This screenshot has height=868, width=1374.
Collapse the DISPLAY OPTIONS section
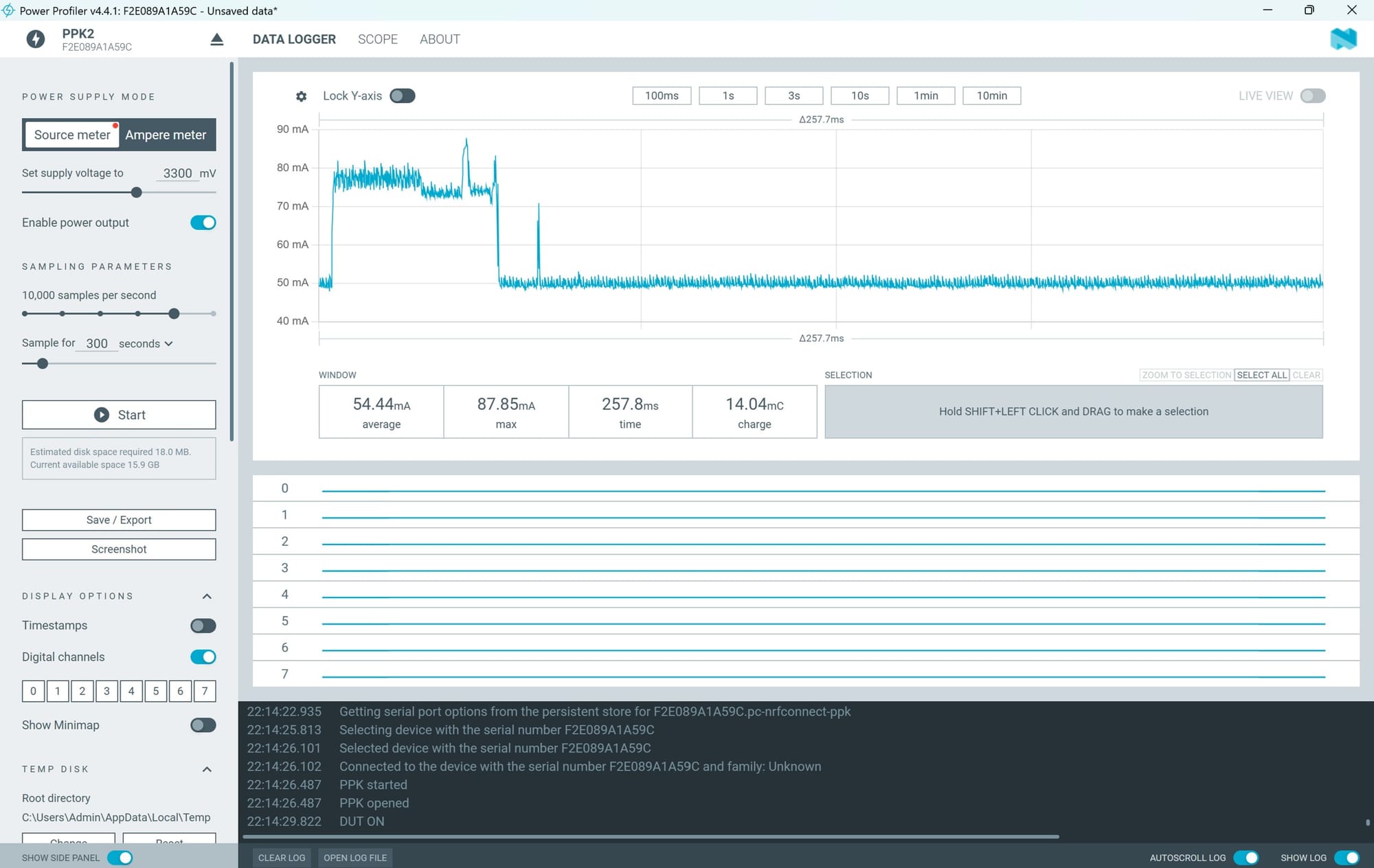(x=207, y=596)
